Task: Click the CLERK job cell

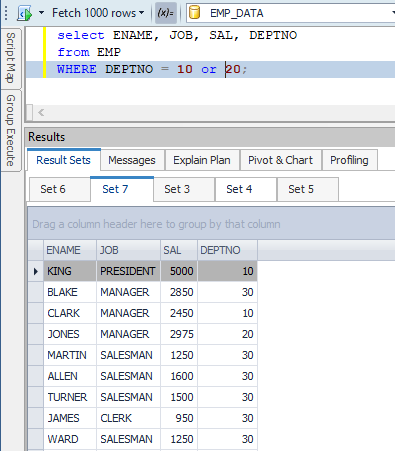Action: (x=128, y=418)
